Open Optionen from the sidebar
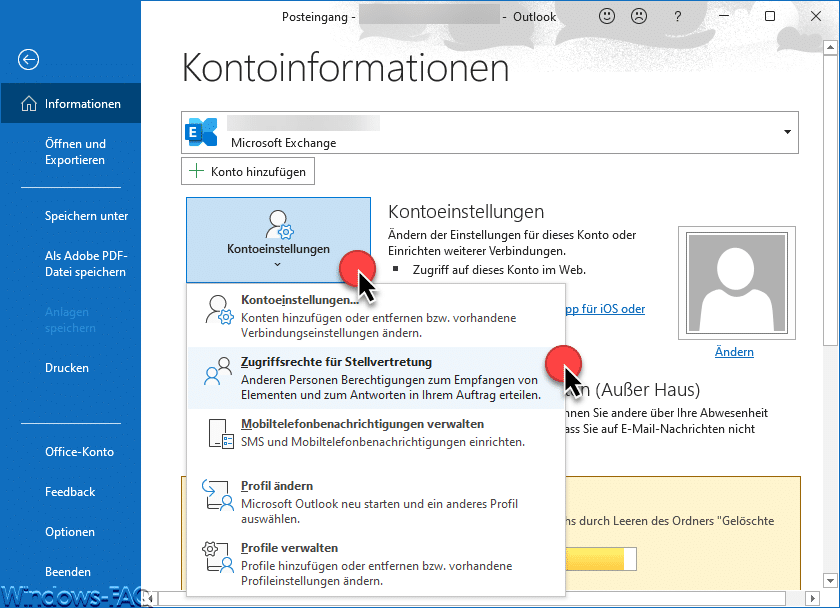Viewport: 840px width, 608px height. (x=70, y=532)
